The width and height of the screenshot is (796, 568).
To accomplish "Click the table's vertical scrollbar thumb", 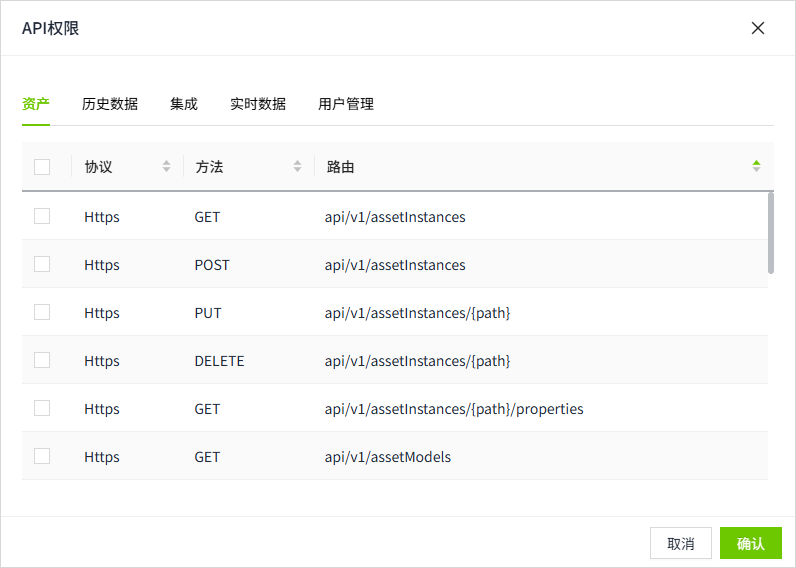I will (x=770, y=232).
